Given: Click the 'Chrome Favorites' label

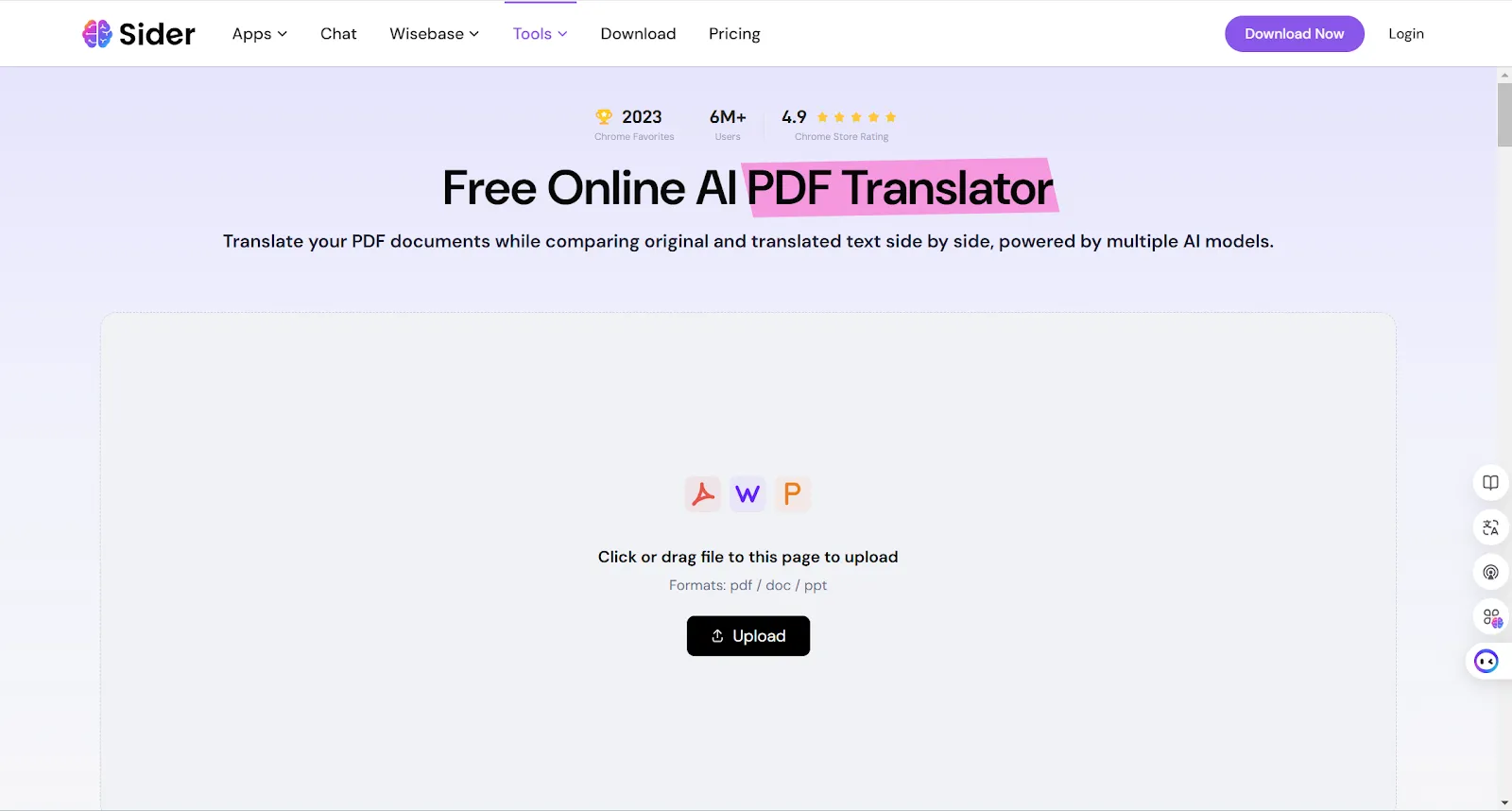Looking at the screenshot, I should [x=634, y=137].
